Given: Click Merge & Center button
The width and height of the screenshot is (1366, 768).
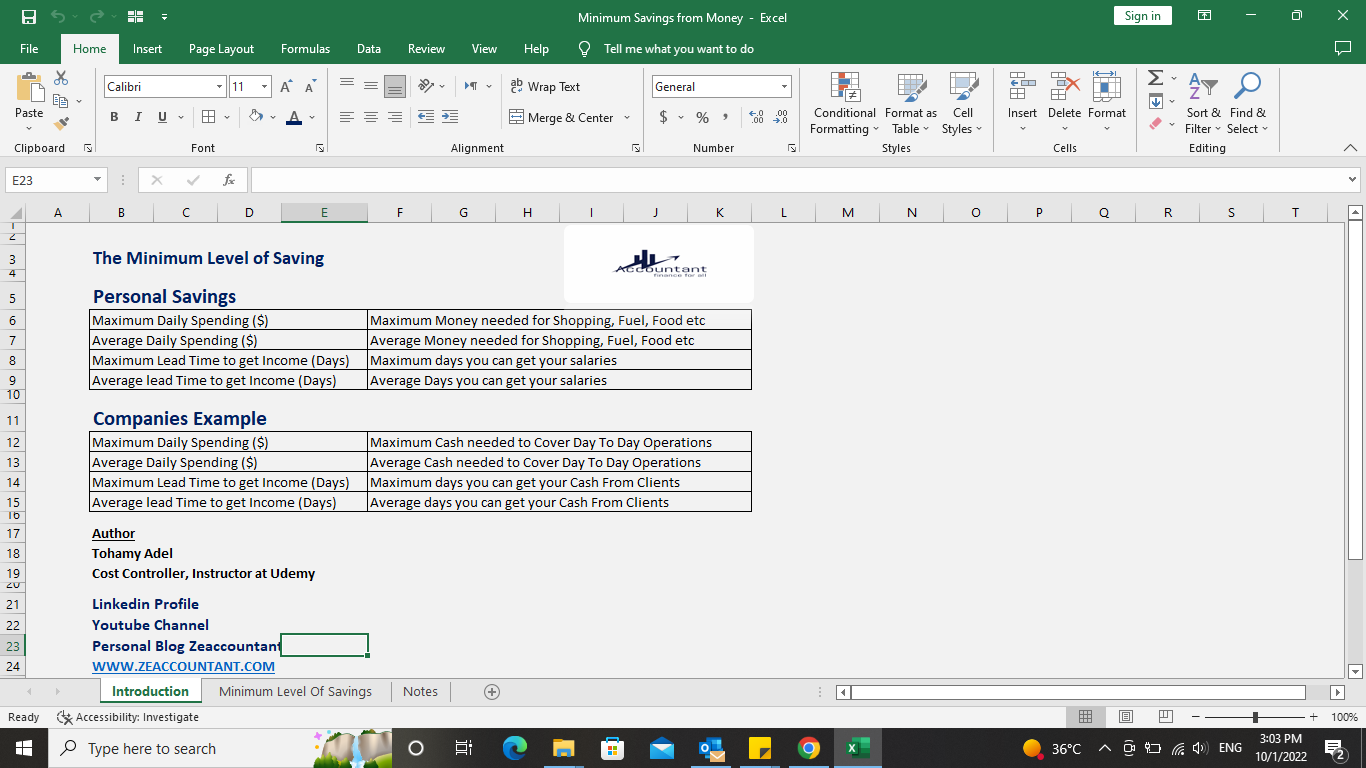Looking at the screenshot, I should click(x=562, y=117).
